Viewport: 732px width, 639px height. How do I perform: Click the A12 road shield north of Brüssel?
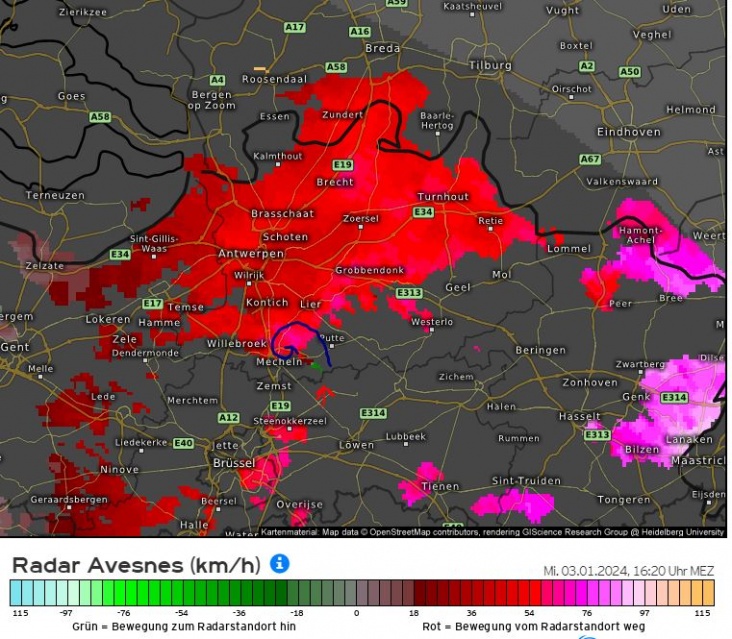click(229, 417)
